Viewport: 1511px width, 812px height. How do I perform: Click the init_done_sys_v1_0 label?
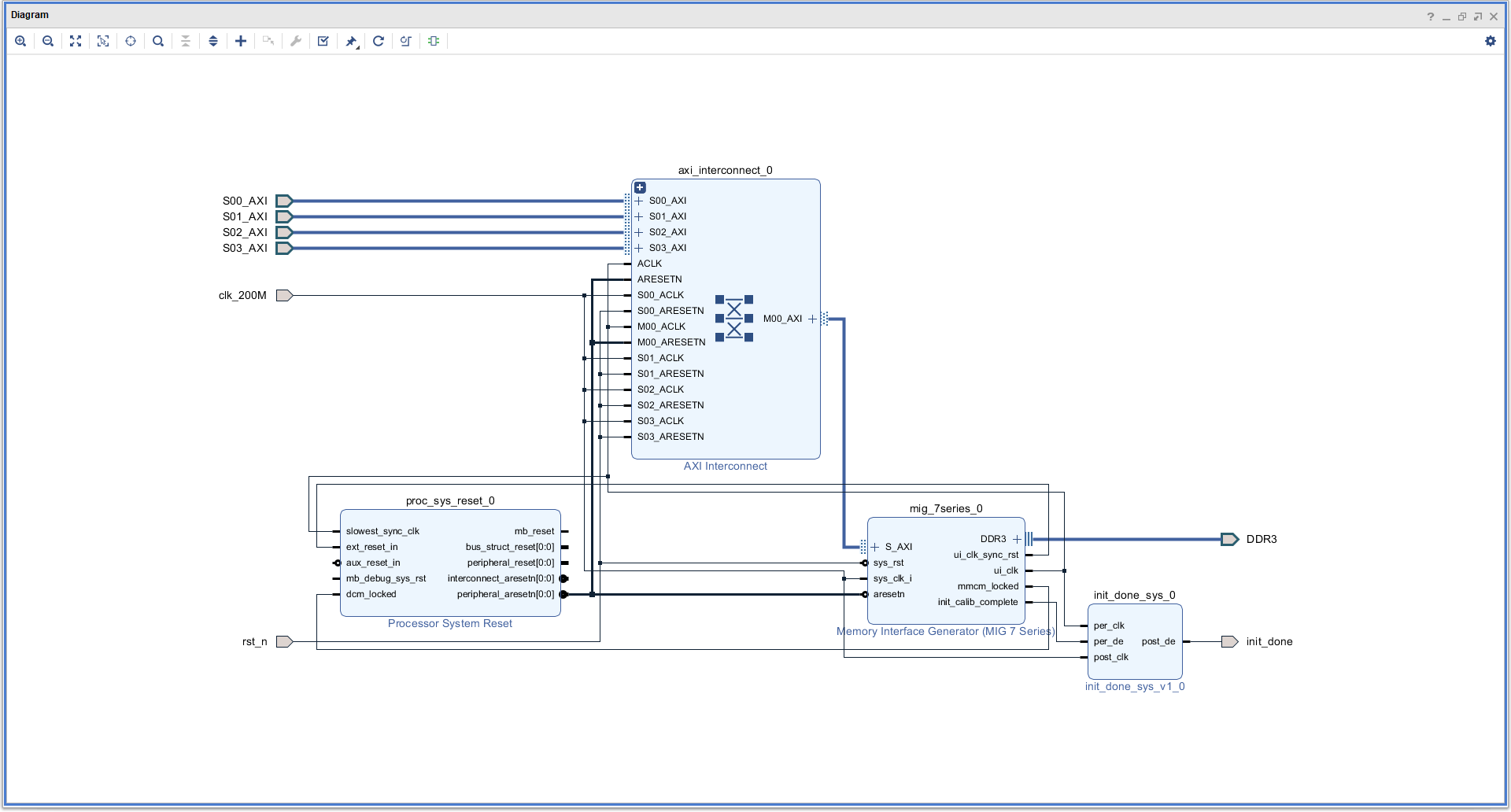pyautogui.click(x=1135, y=686)
